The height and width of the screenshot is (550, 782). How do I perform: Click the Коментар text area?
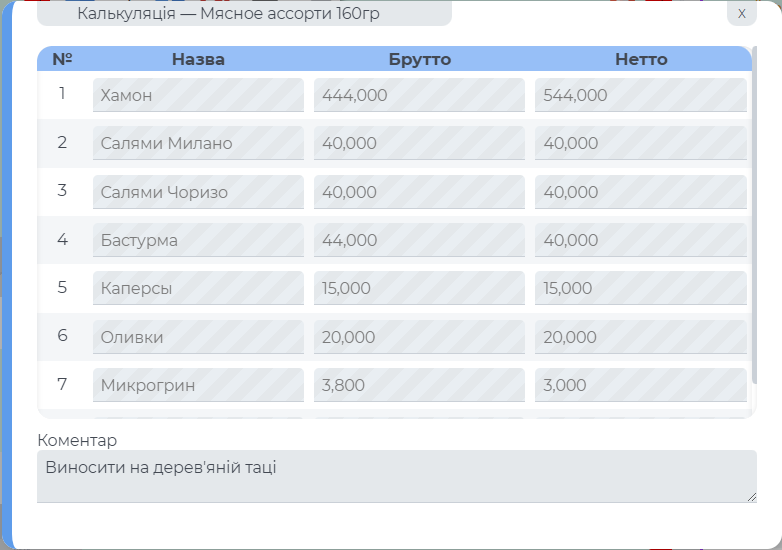pyautogui.click(x=396, y=476)
